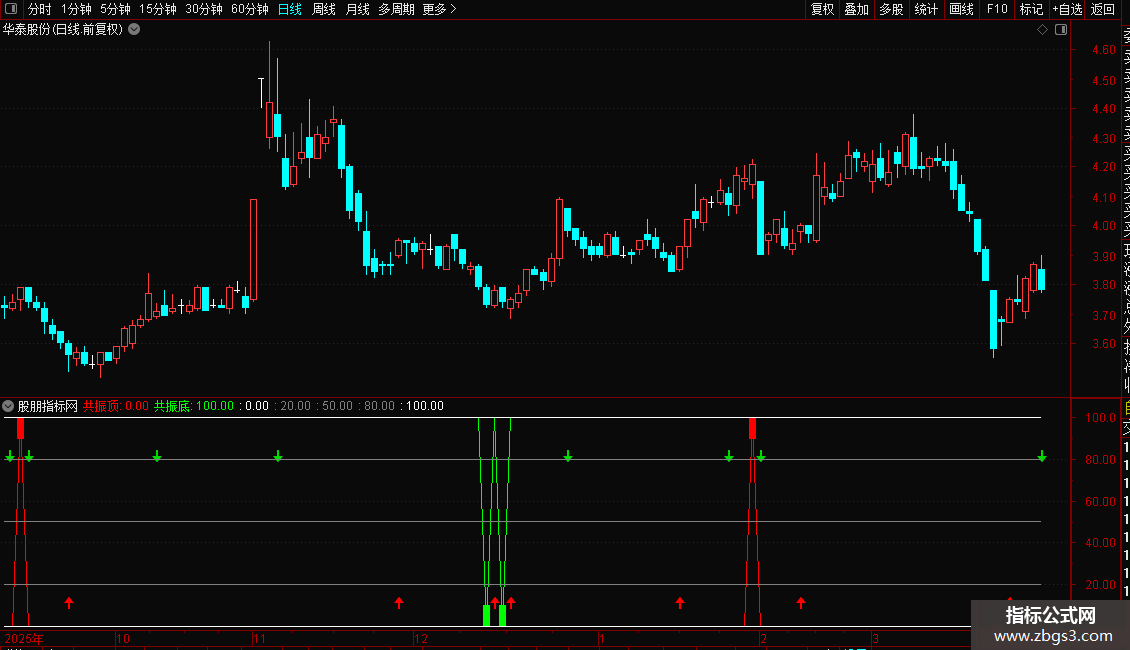Toggle the side panel icon at chart top-right
1130x650 pixels.
(1061, 30)
